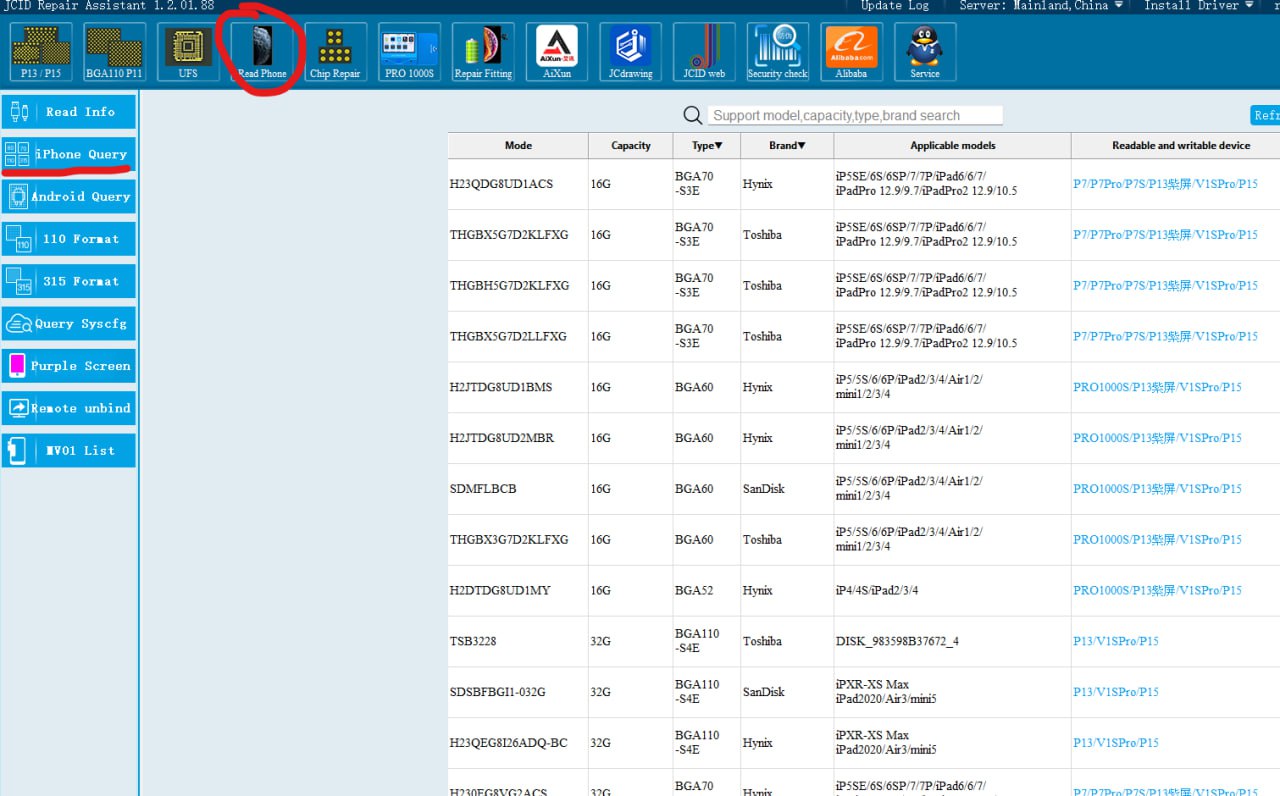This screenshot has height=796, width=1280.
Task: Open the Service contact icon
Action: tap(925, 52)
